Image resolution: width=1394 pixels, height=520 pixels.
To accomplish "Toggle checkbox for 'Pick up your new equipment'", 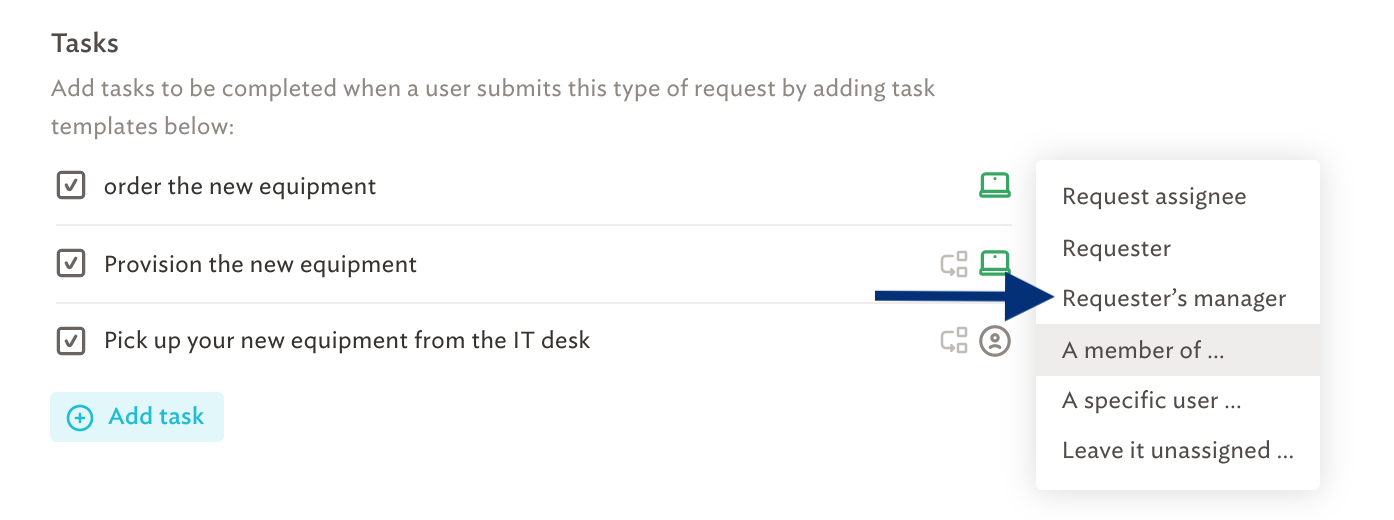I will (x=70, y=341).
